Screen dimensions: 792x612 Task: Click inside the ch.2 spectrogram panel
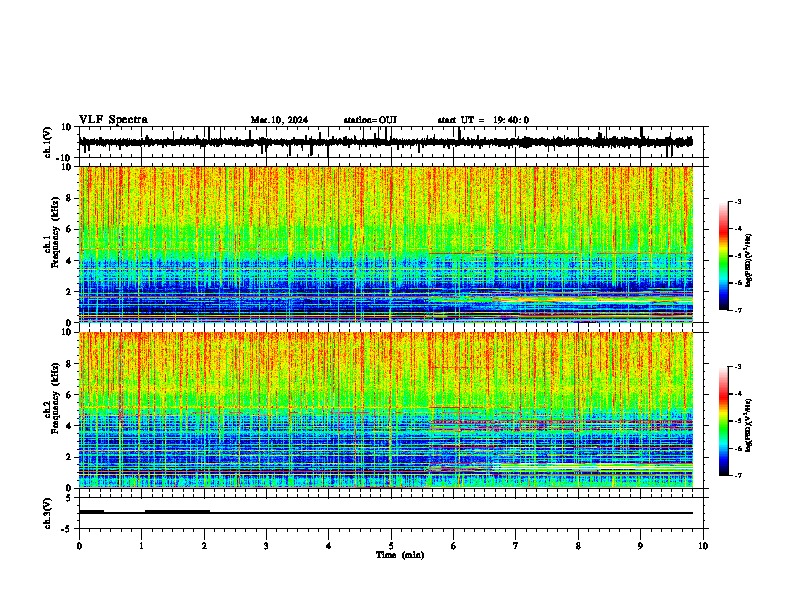(x=385, y=410)
